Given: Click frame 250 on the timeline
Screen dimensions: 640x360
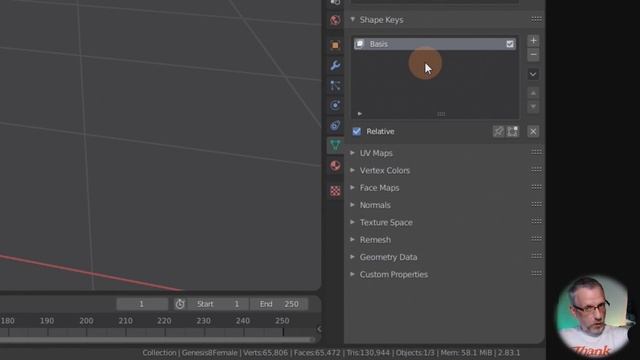Looking at the screenshot, I should coord(282,321).
